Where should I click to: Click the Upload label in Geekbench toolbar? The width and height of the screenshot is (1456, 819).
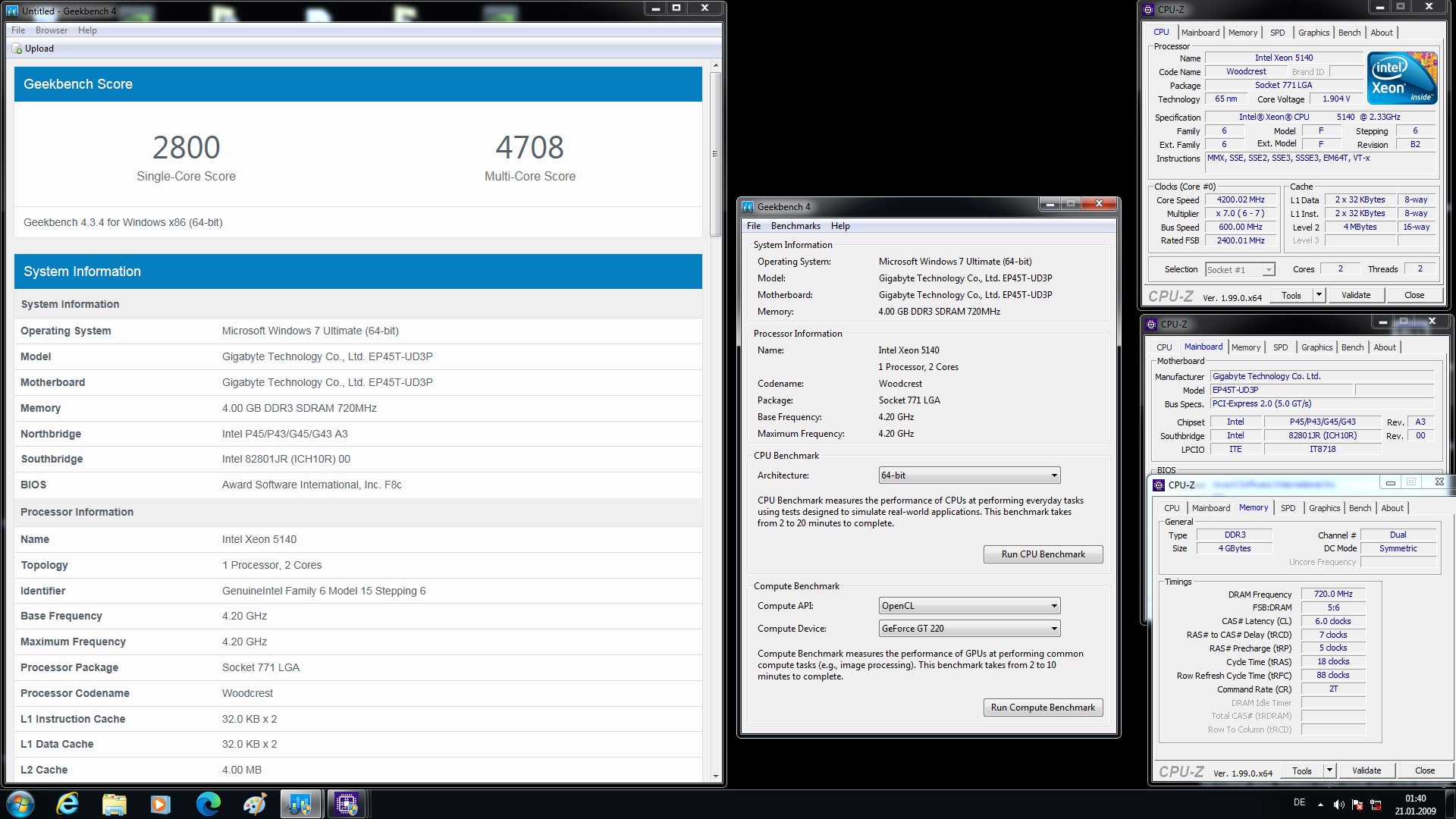[x=39, y=49]
